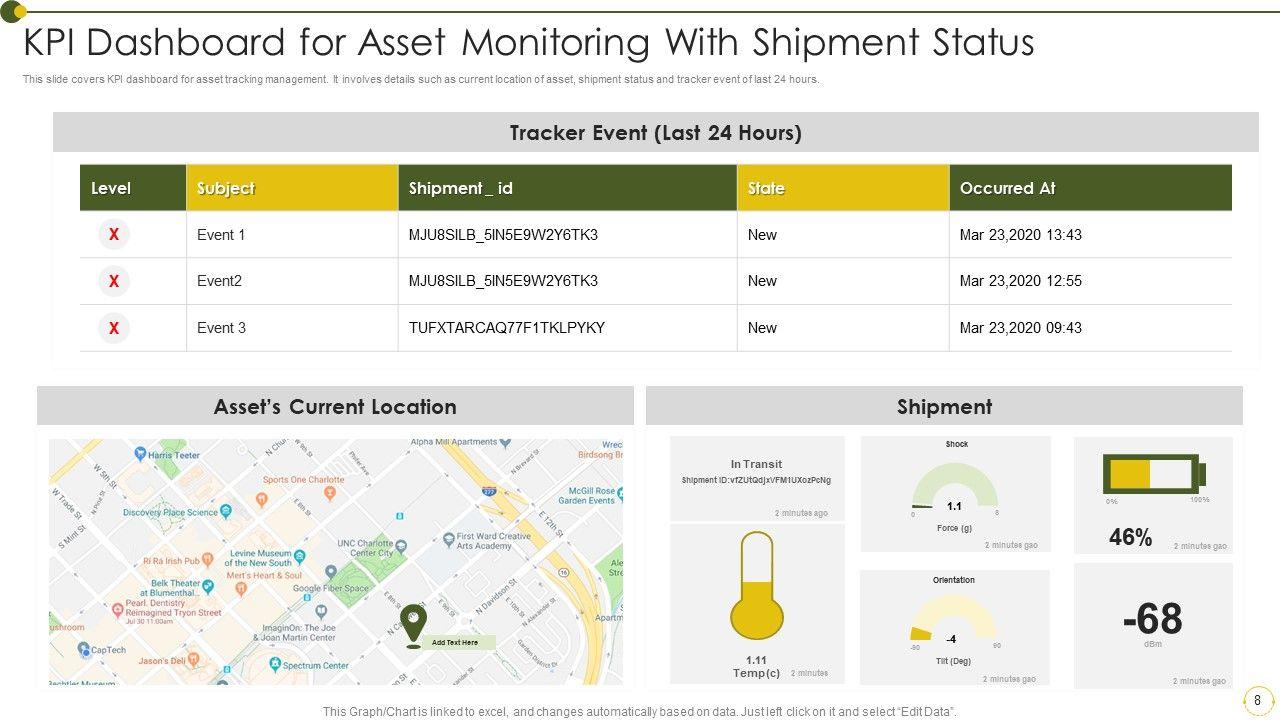Click the thermometer temperature icon

(x=757, y=587)
